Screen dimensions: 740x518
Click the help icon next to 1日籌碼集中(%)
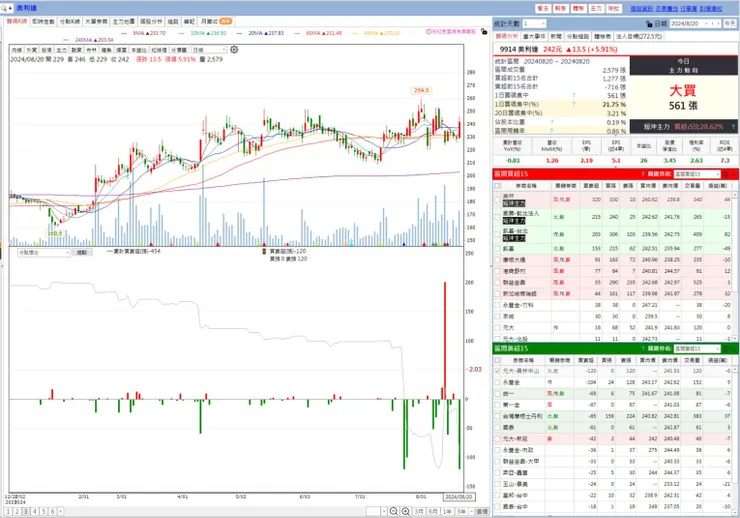point(574,104)
